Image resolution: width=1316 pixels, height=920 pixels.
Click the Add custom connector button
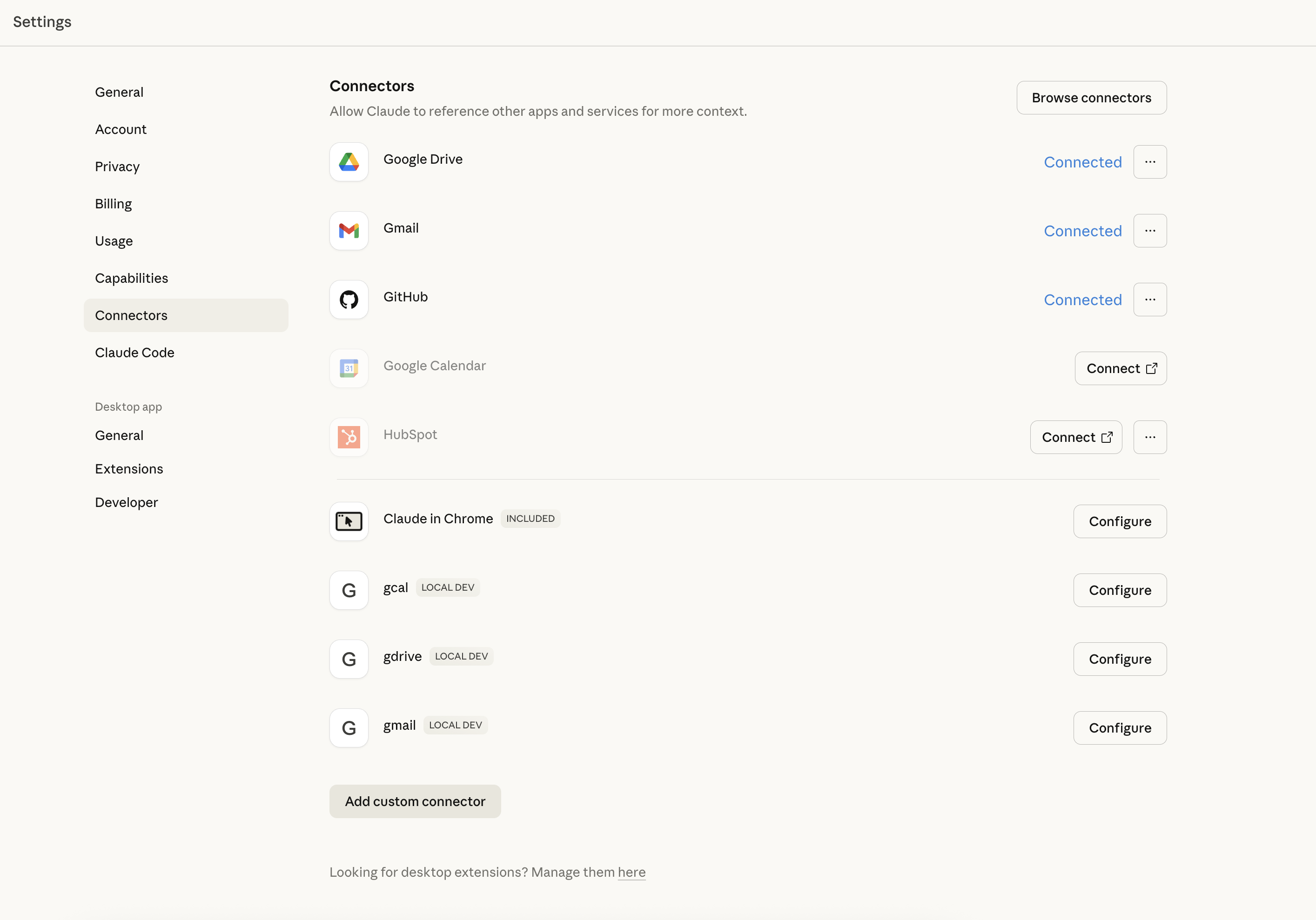point(415,801)
